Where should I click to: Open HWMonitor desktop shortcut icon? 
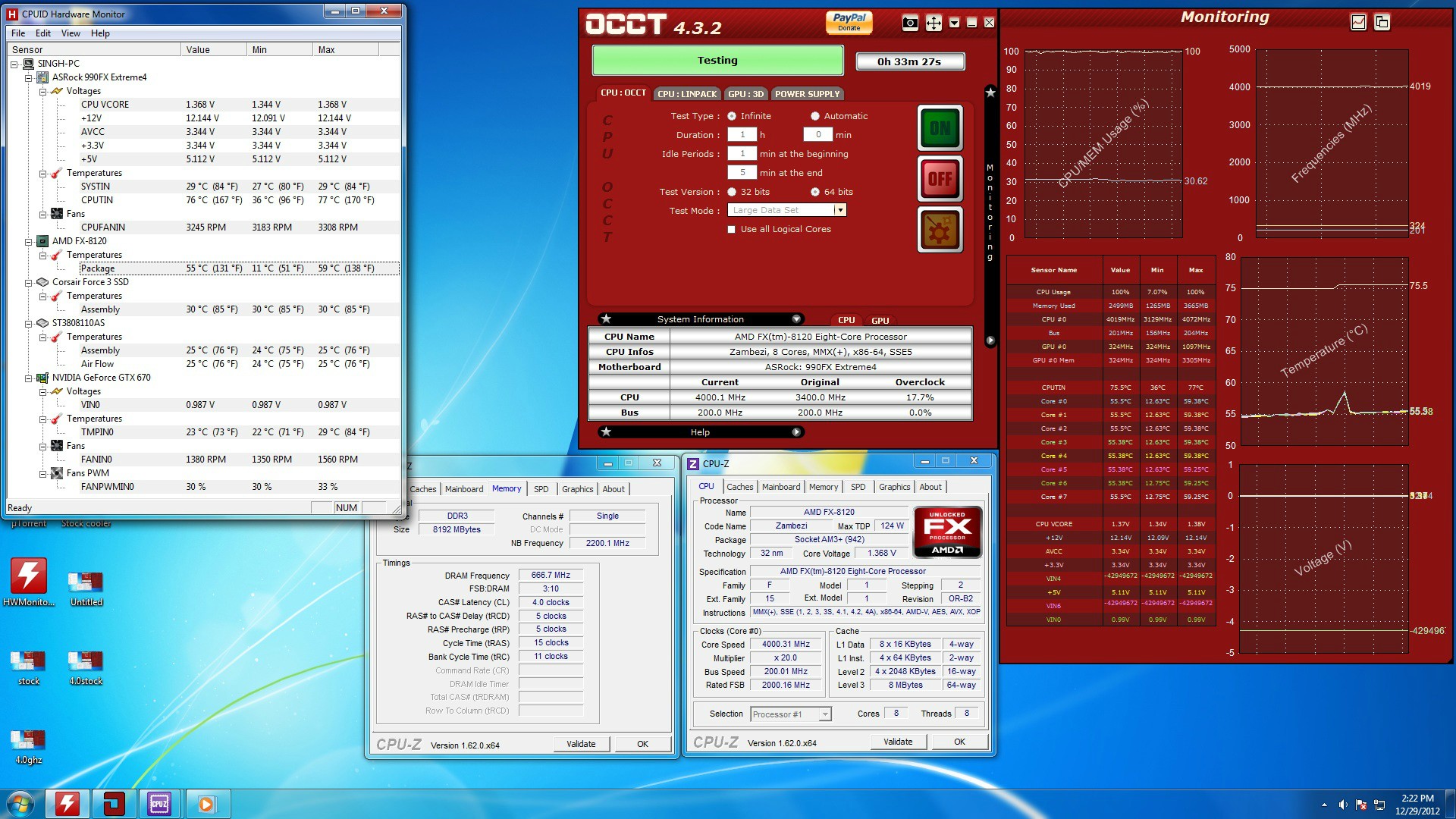click(x=29, y=582)
